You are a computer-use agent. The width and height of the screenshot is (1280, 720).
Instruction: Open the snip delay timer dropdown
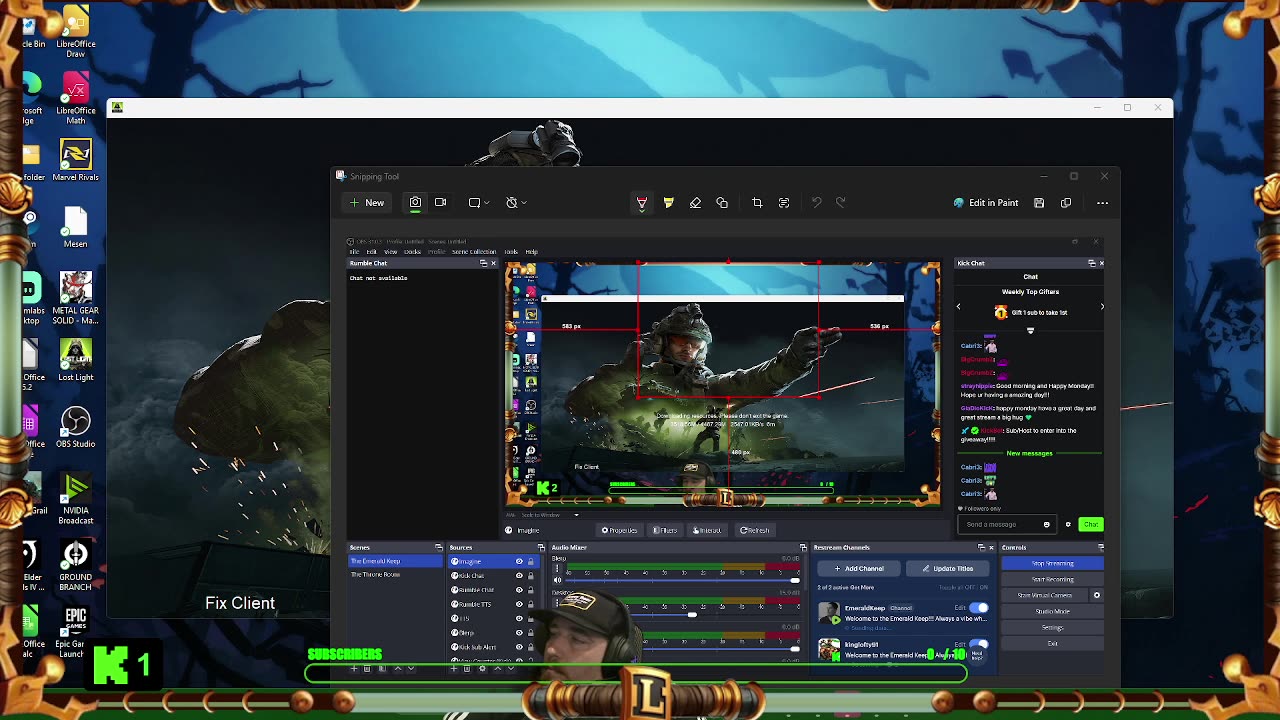point(516,203)
